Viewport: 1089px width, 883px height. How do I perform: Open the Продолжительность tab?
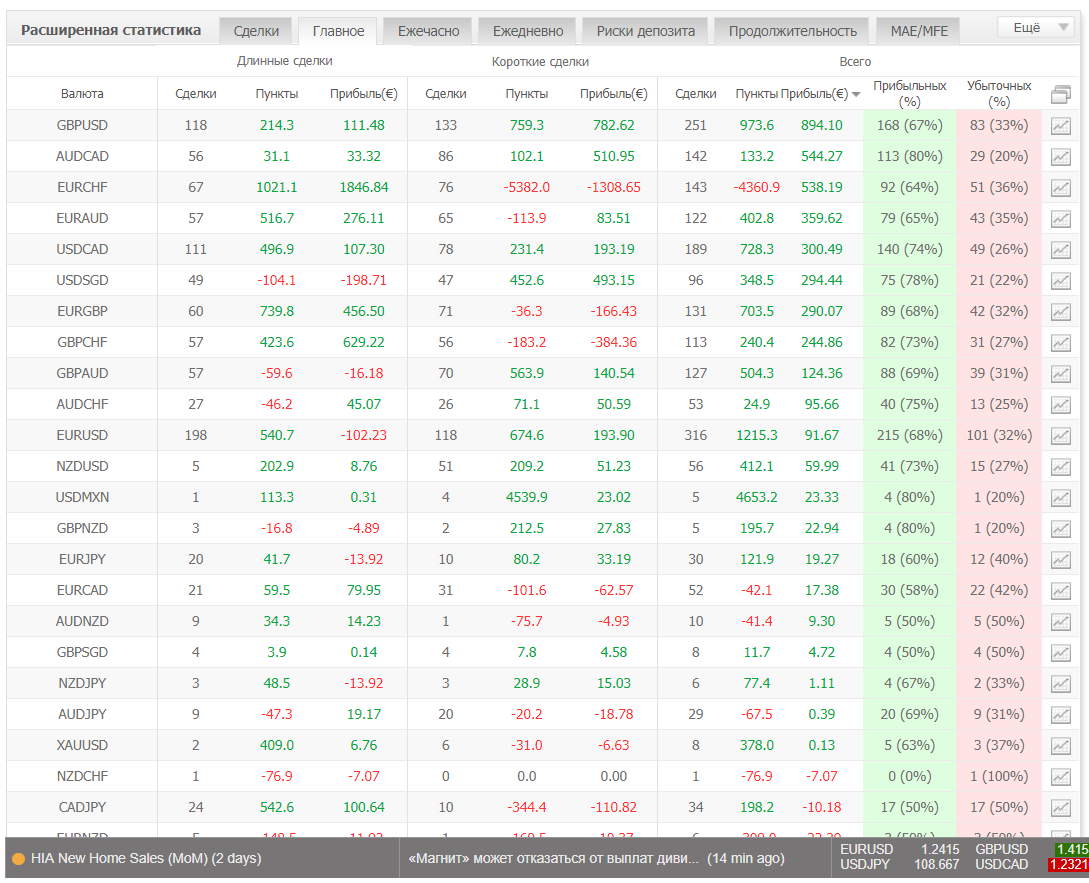(792, 31)
